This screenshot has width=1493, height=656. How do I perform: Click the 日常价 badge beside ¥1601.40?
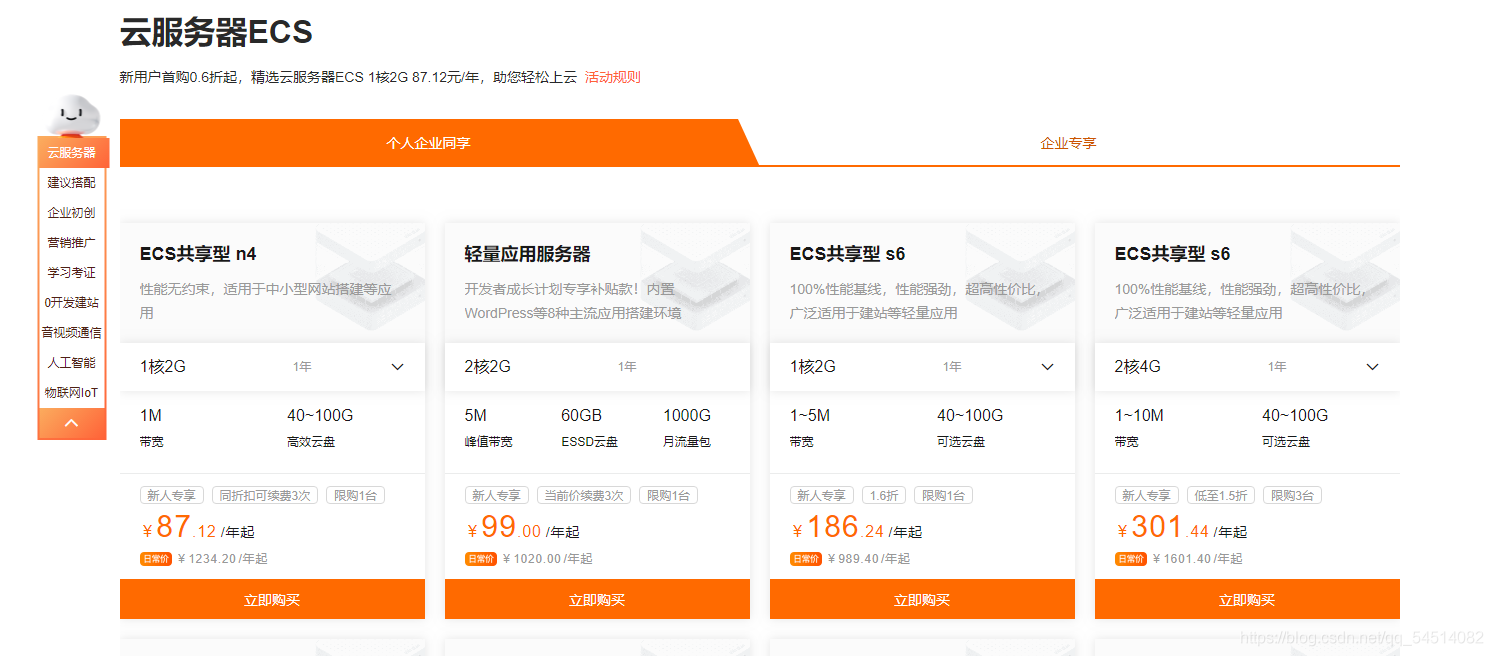click(1130, 559)
